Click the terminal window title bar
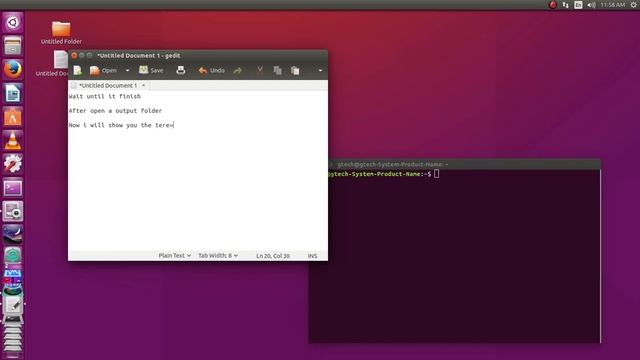Viewport: 640px width, 360px height. [x=463, y=164]
